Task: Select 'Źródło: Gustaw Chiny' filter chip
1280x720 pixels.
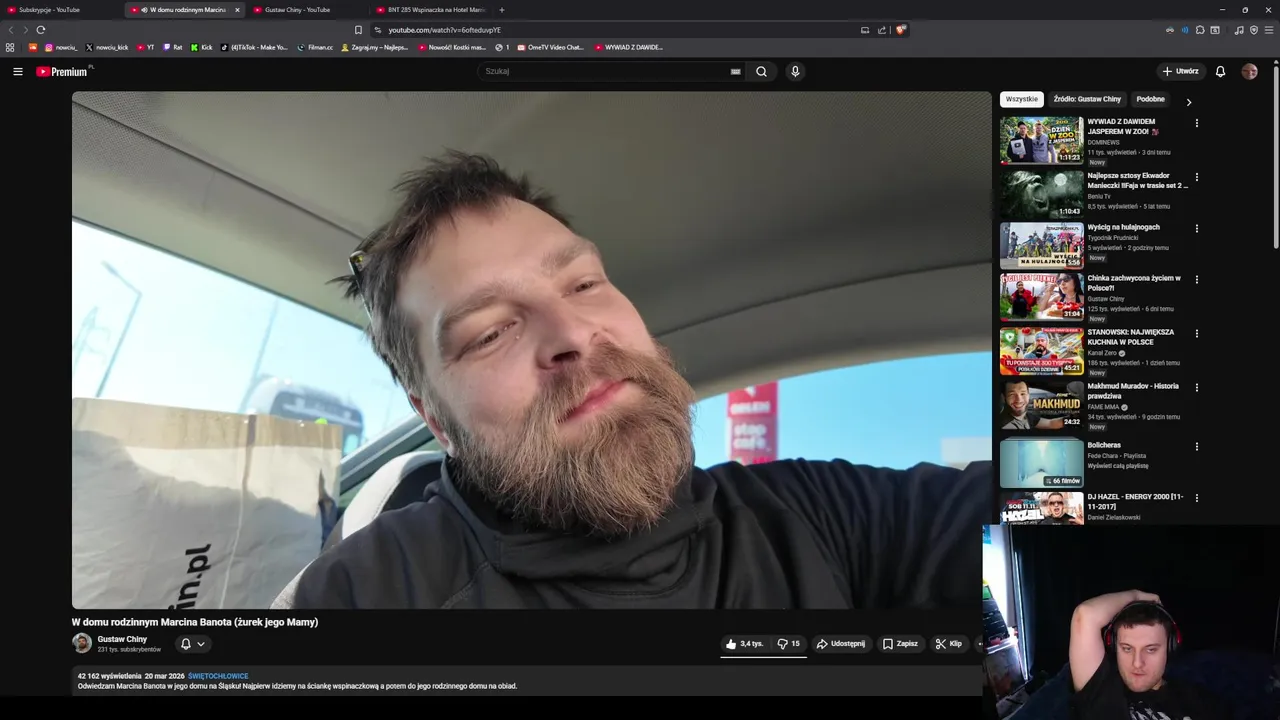Action: coord(1087,99)
